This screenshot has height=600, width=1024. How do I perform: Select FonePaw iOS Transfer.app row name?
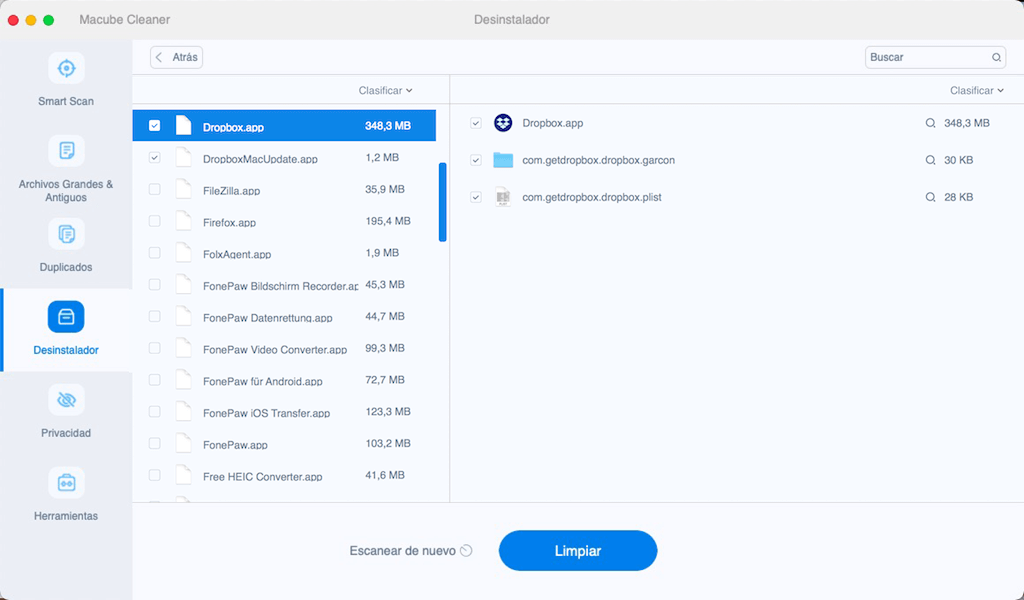(266, 413)
